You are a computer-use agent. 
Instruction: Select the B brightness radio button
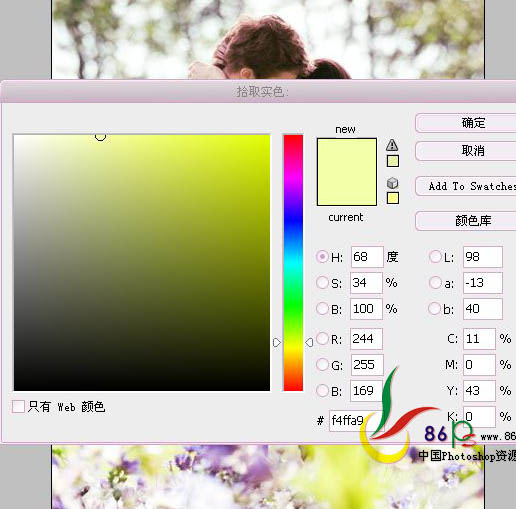pyautogui.click(x=322, y=309)
